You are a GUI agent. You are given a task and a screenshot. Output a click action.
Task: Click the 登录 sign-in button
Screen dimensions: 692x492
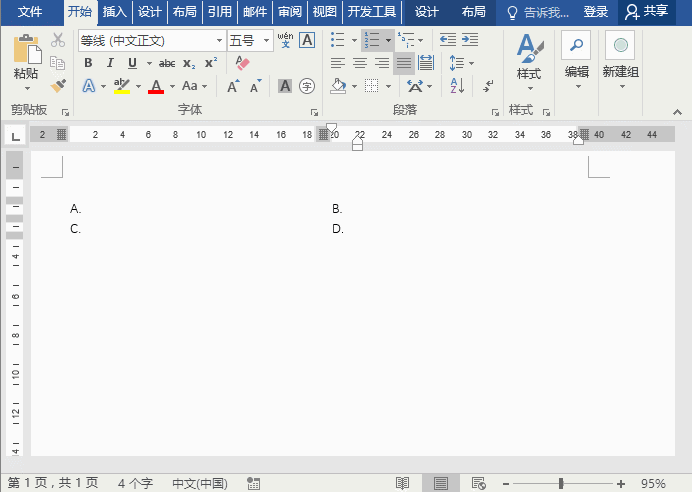click(596, 12)
